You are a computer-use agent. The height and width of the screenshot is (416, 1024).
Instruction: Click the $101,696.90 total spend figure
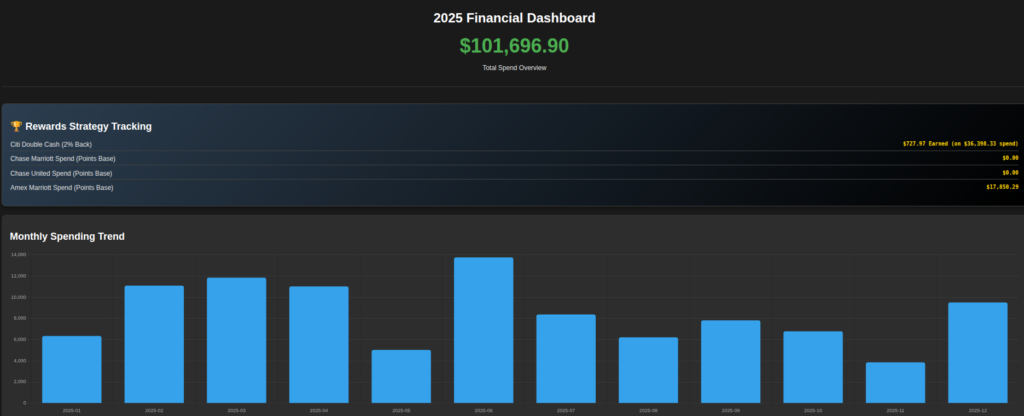pos(512,46)
